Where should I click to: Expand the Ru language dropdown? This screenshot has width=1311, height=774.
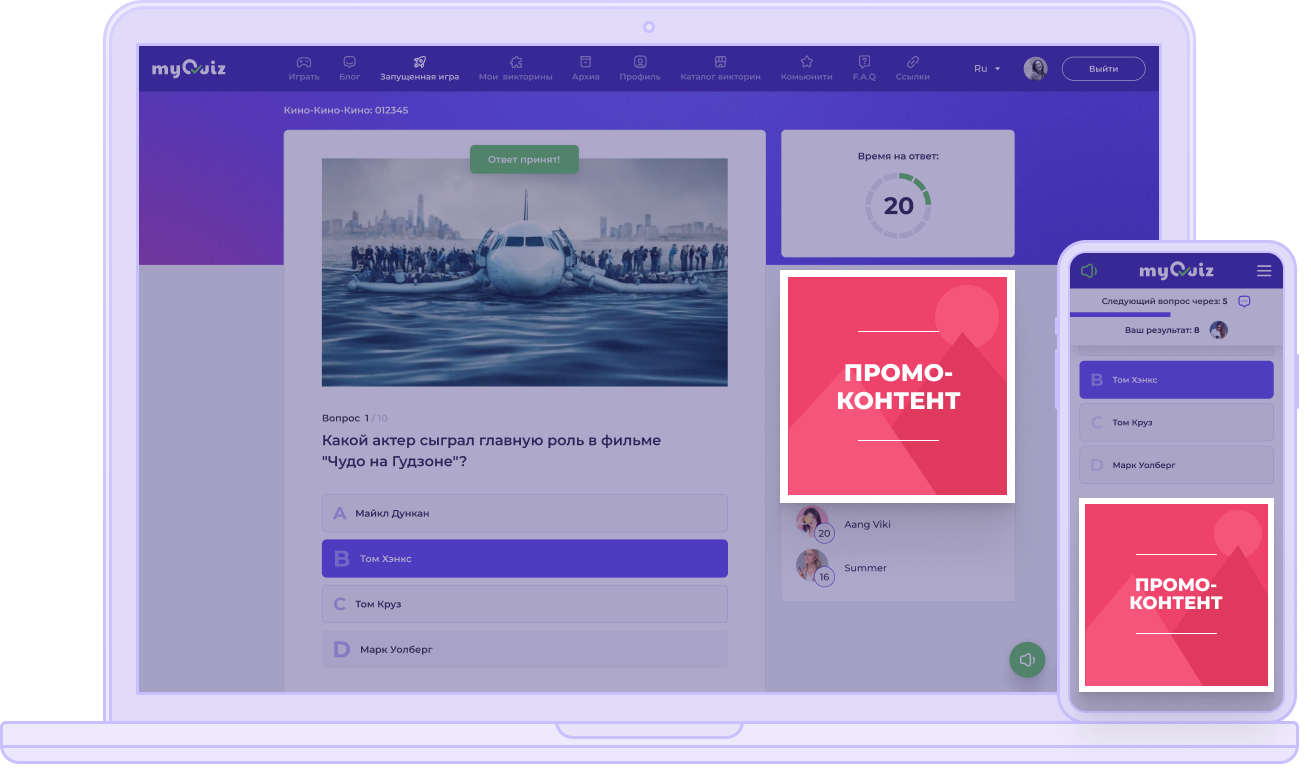point(986,69)
